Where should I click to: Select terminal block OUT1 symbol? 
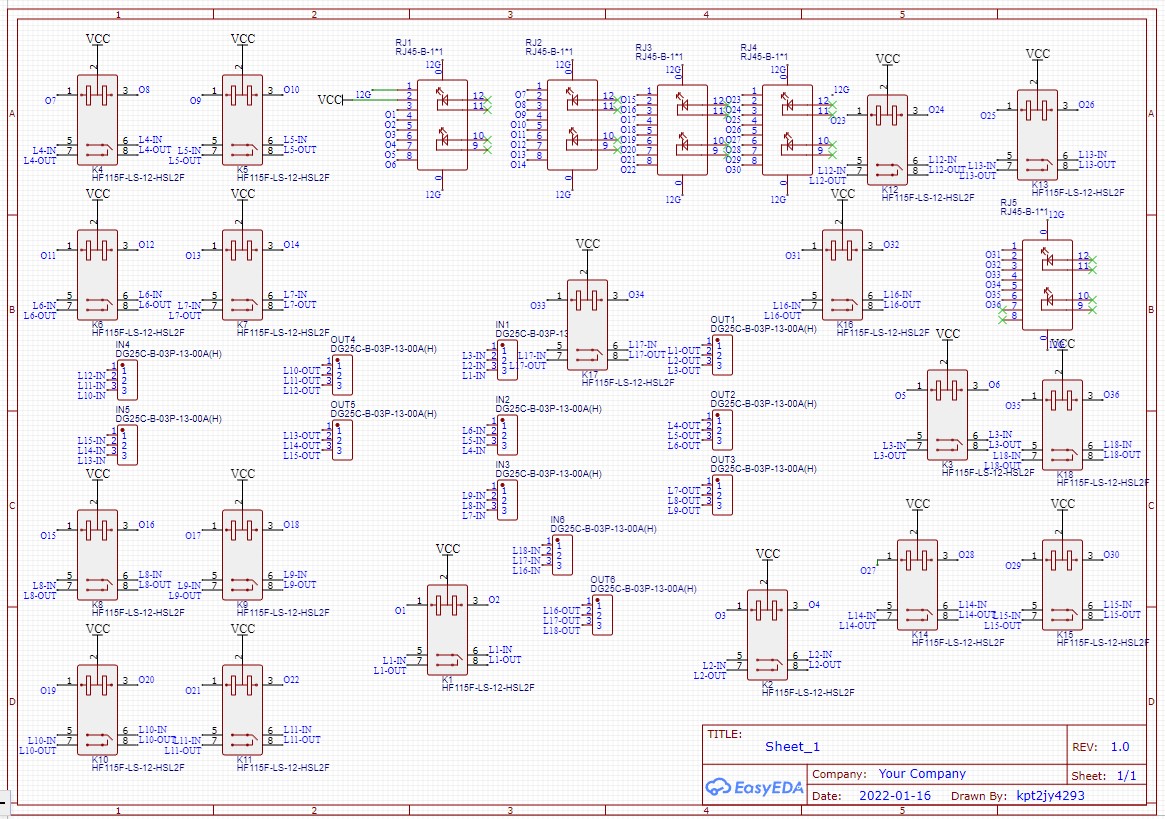[722, 355]
